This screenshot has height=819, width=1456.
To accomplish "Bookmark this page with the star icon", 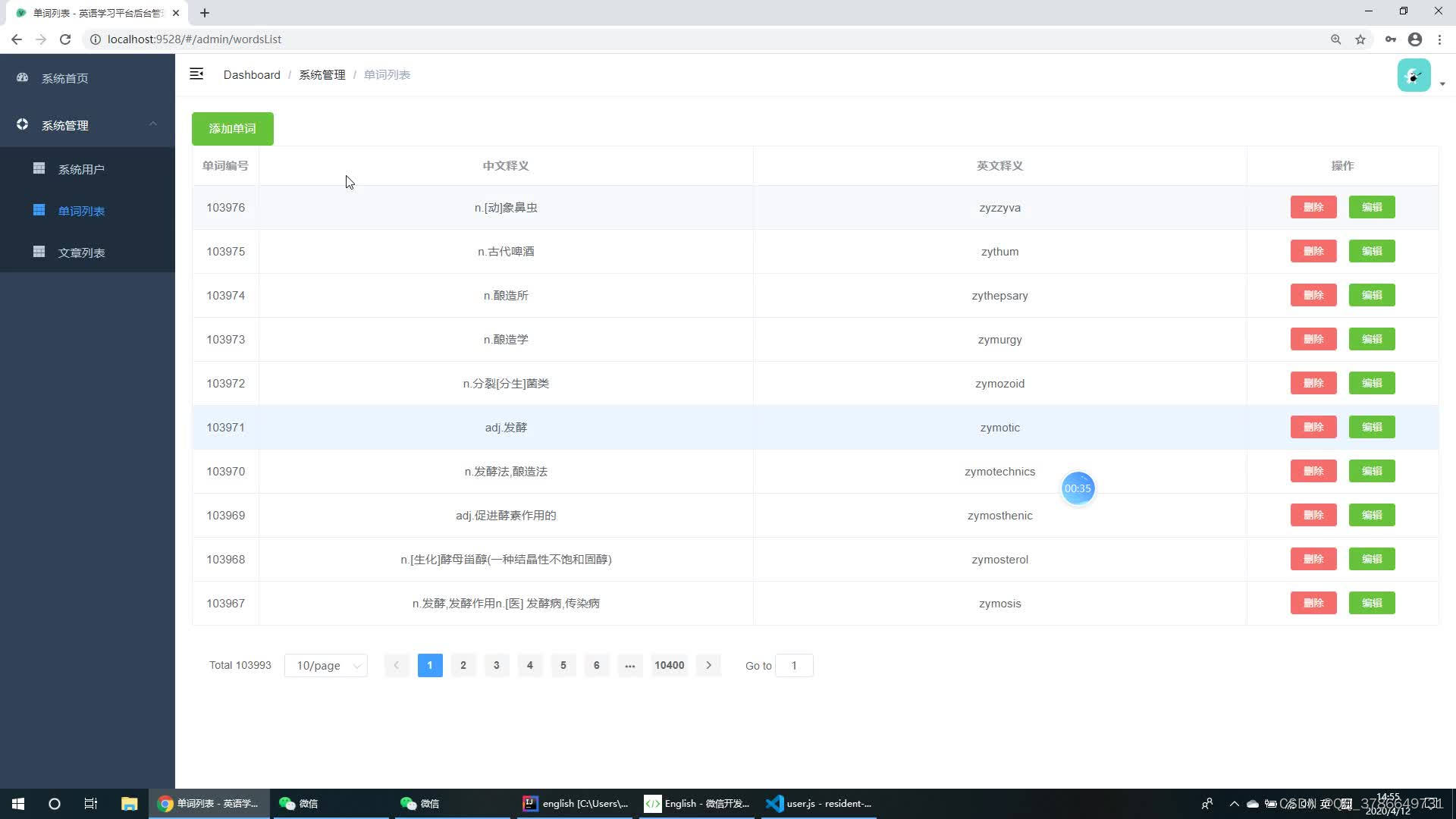I will tap(1360, 39).
